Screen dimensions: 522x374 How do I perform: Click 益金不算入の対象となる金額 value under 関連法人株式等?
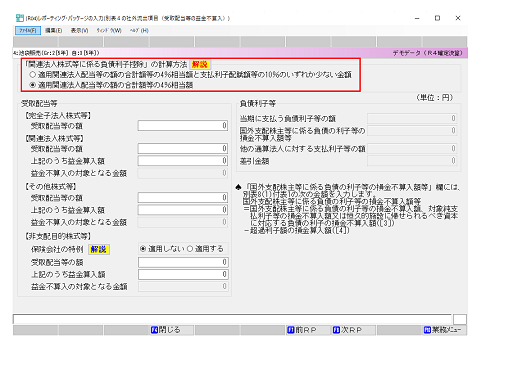click(183, 173)
